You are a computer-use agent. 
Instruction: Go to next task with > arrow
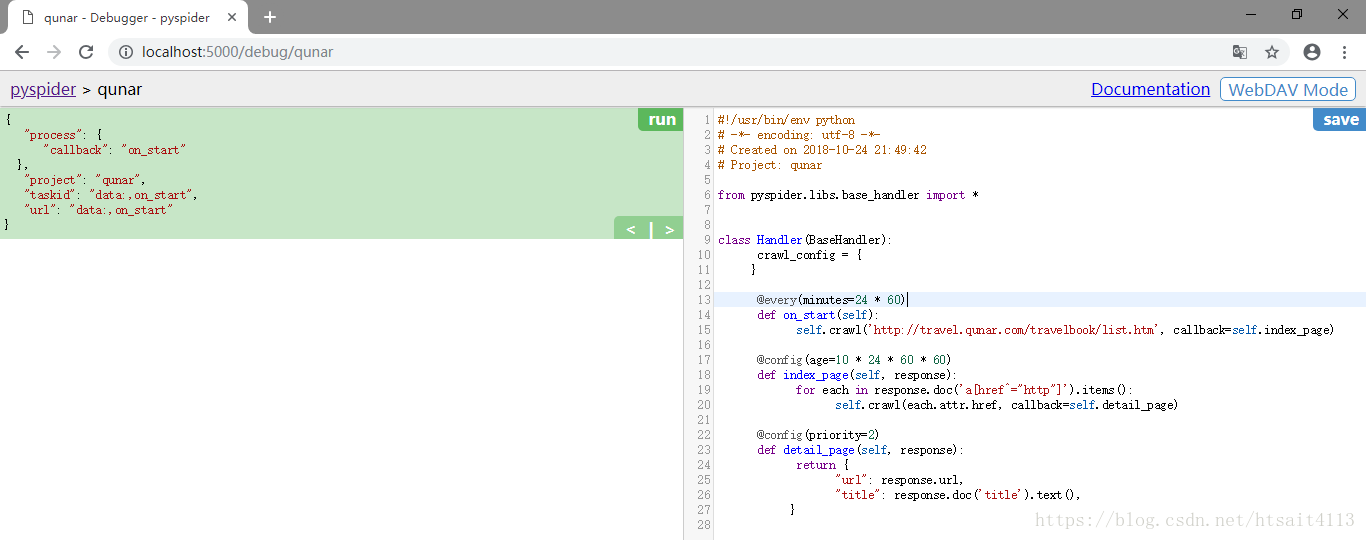click(669, 229)
